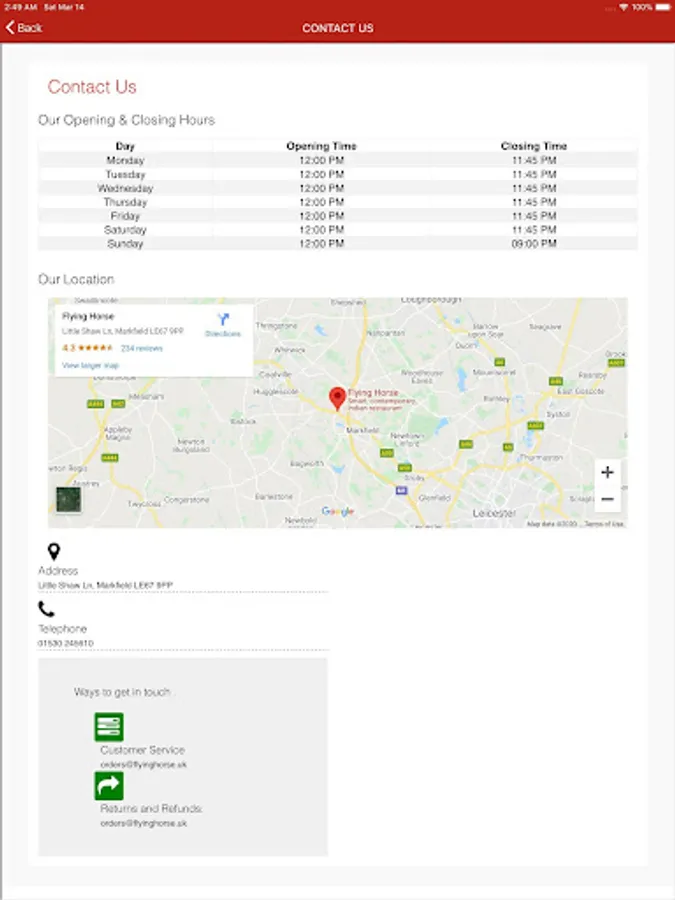
Task: Open the 234 reviews link
Action: pyautogui.click(x=142, y=348)
